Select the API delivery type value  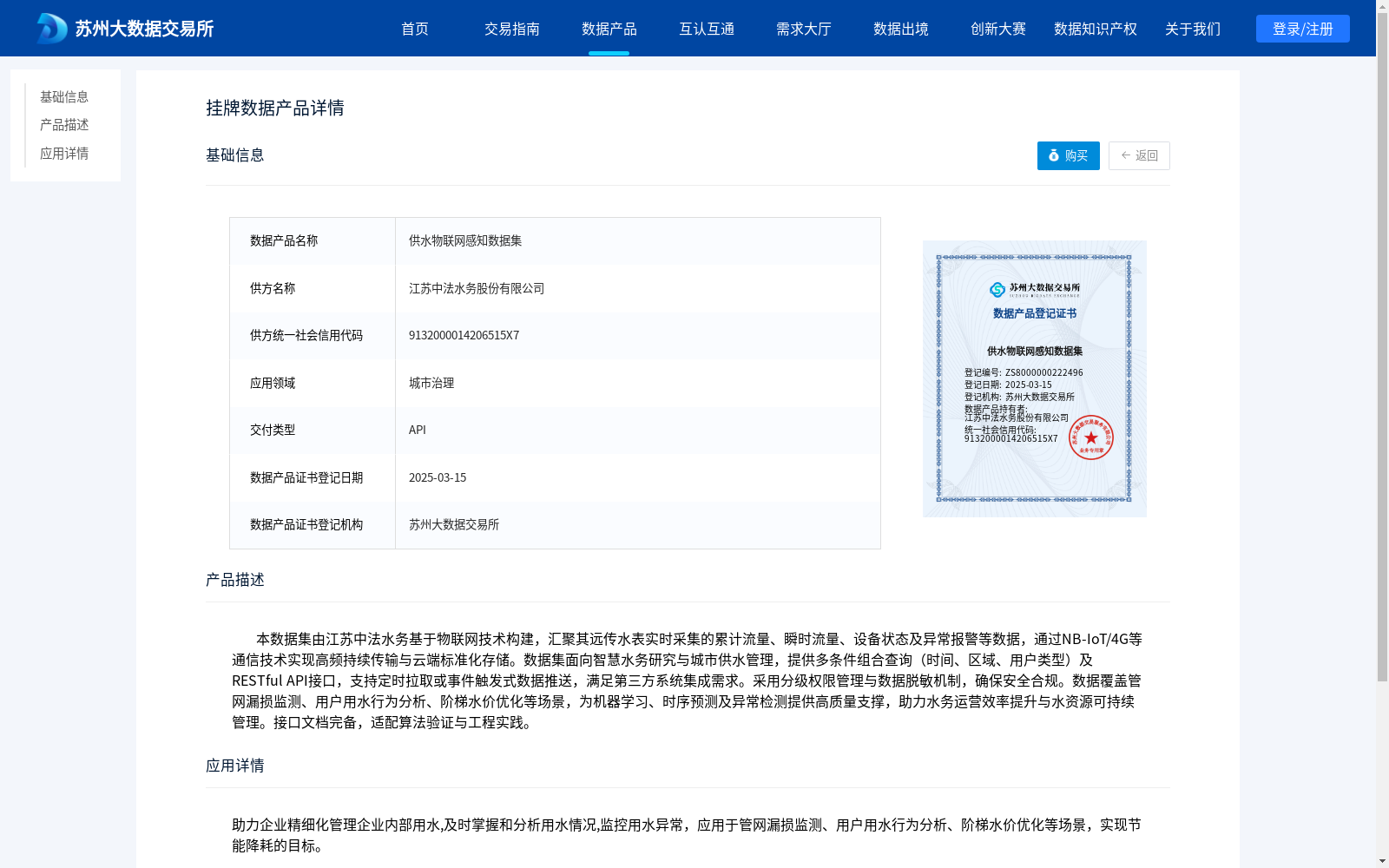click(638, 430)
